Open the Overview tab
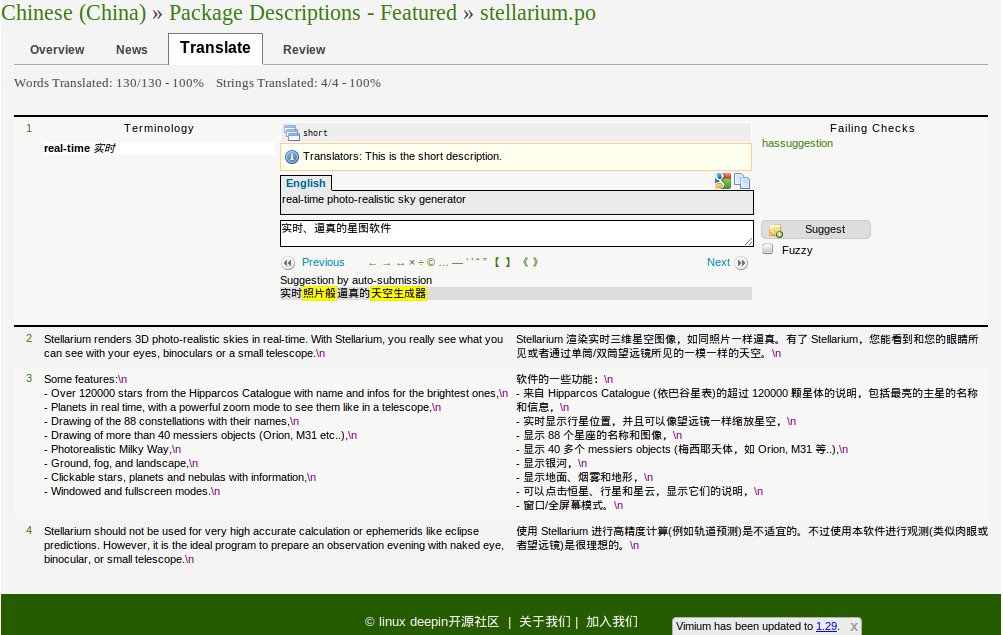The image size is (1003, 635). point(57,50)
